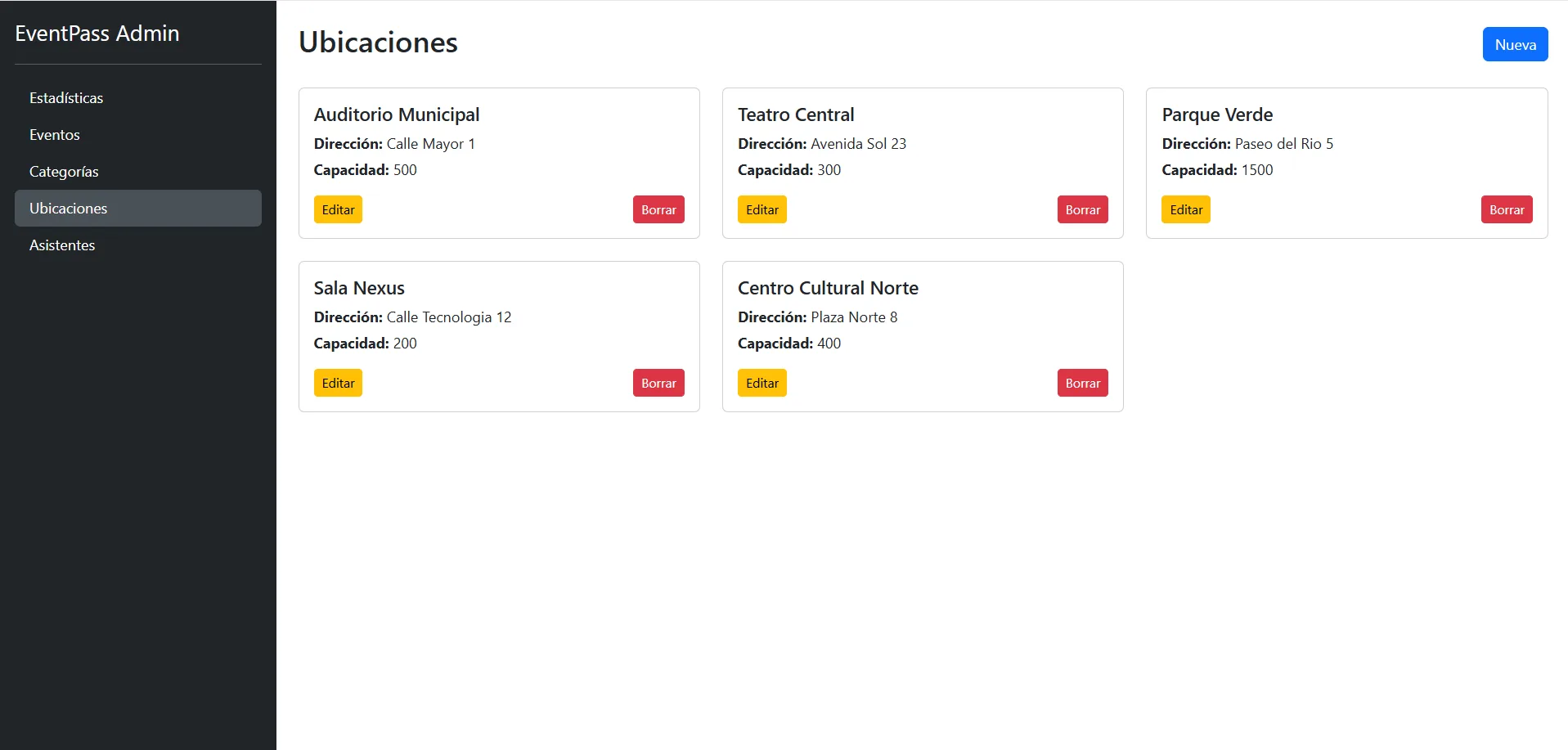Click the Auditorio Municipal card title

397,115
